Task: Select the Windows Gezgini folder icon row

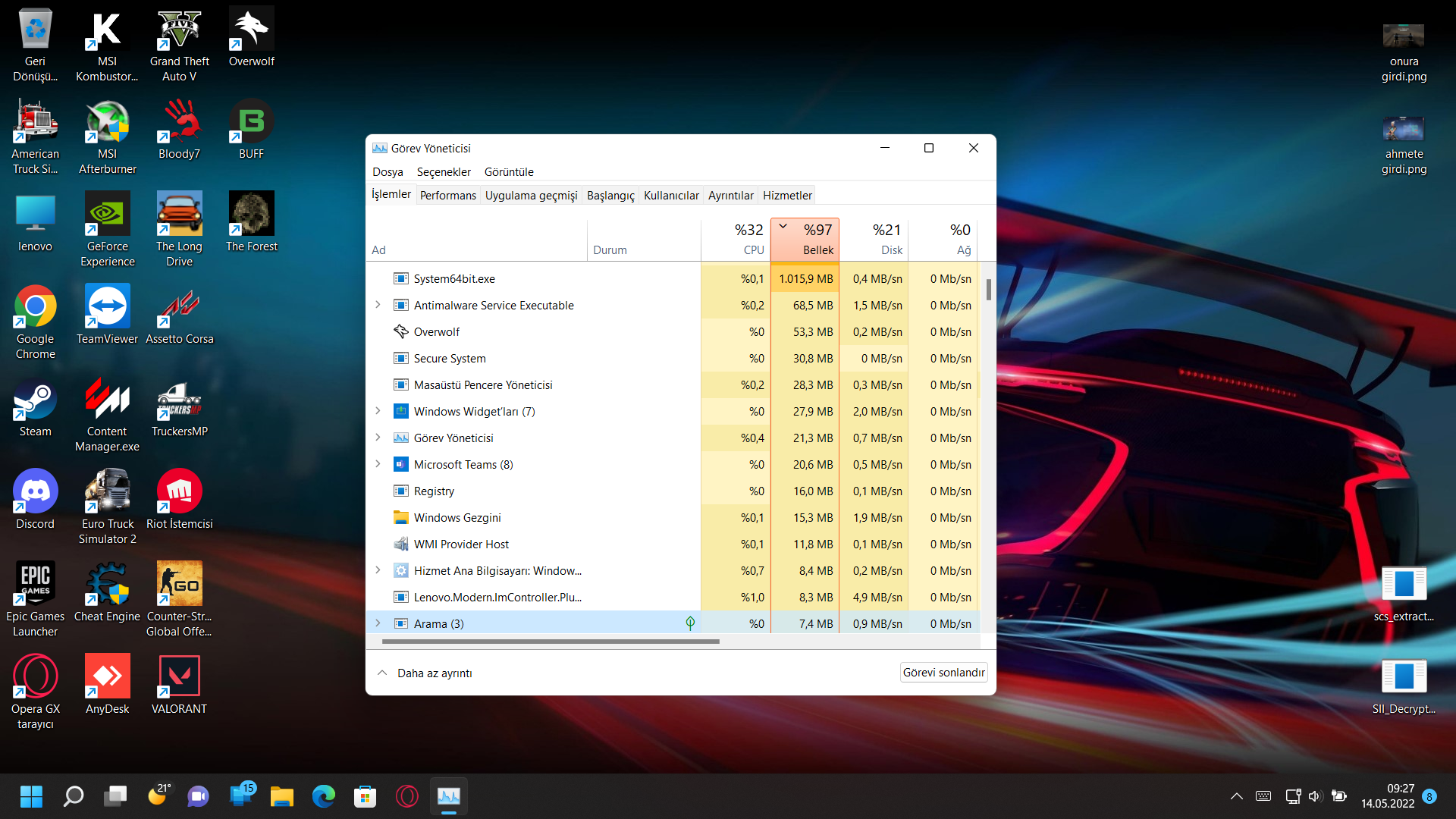Action: (400, 517)
